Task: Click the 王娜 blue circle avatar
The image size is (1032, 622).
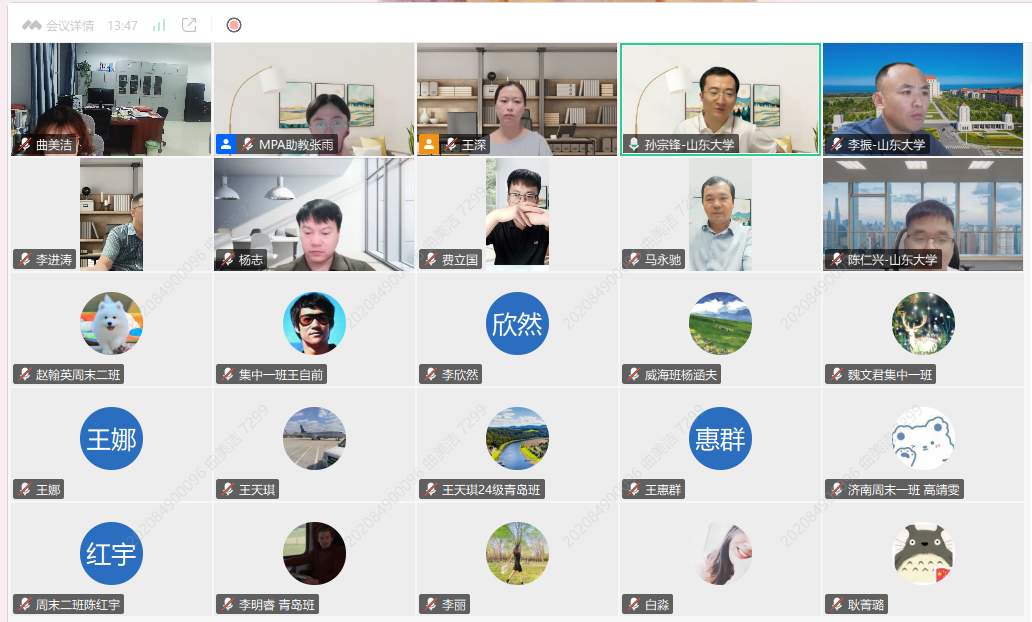Action: tap(111, 438)
